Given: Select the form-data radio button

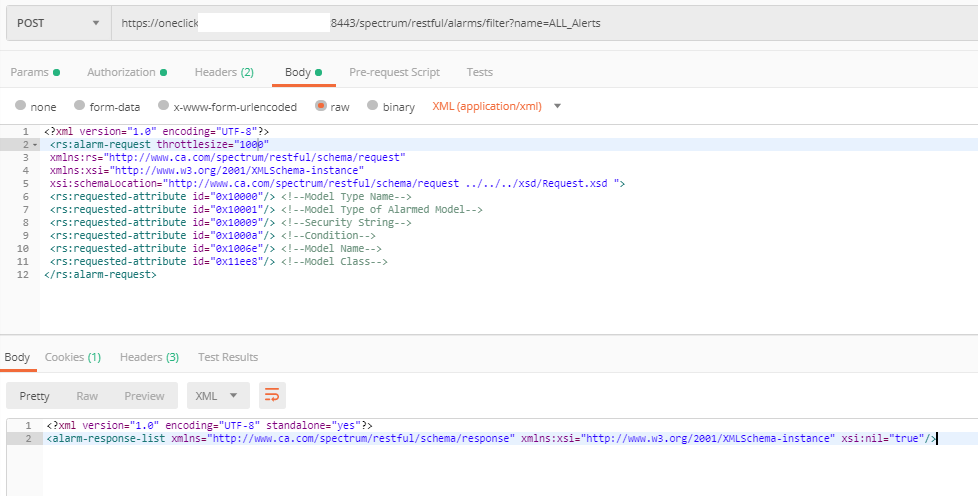Looking at the screenshot, I should coord(79,105).
